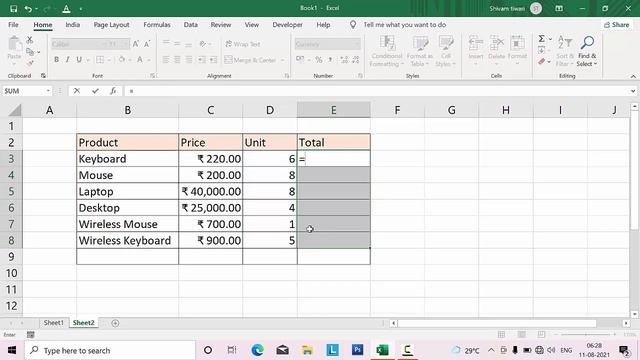Click Format as Table button

420,51
